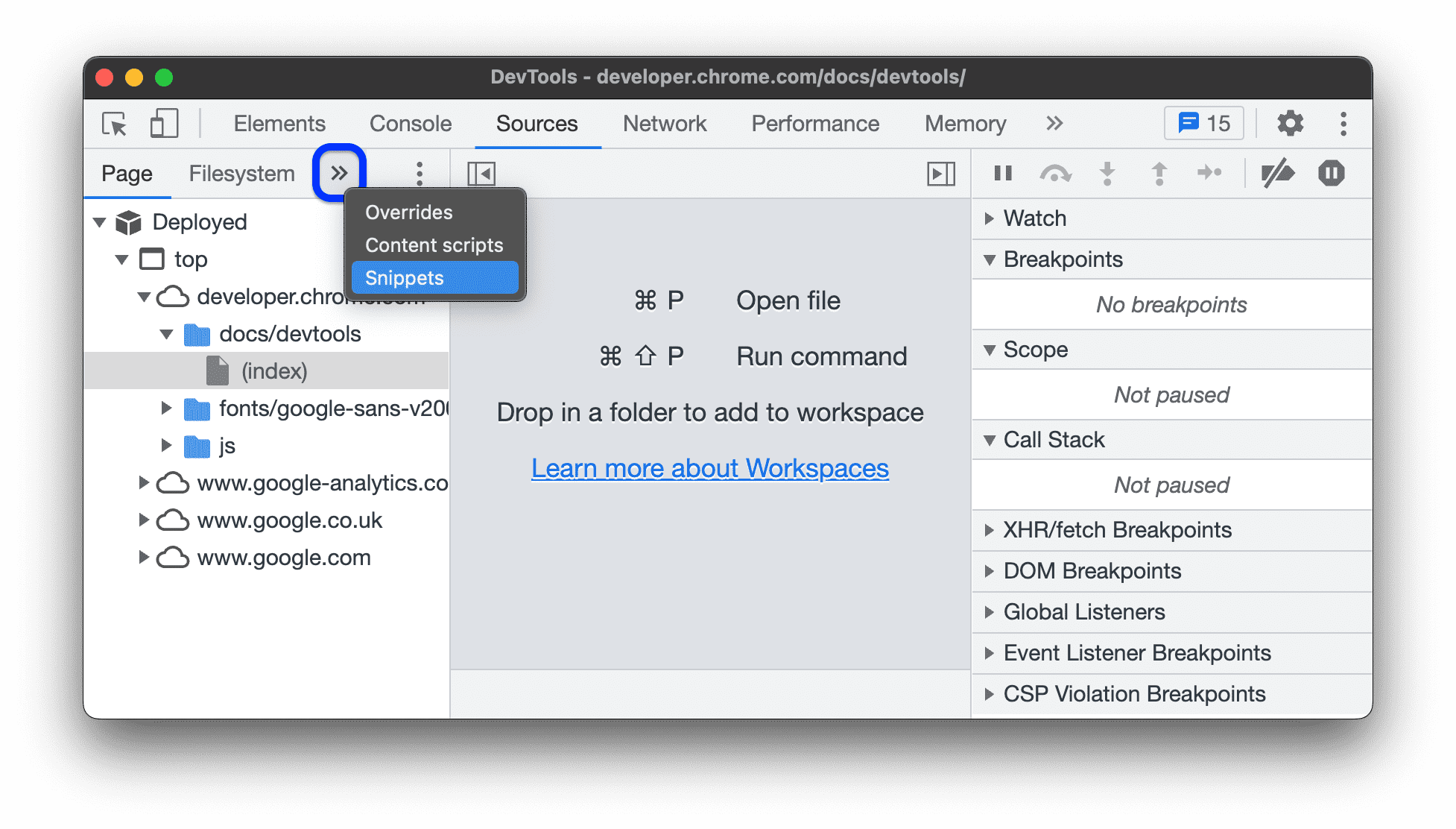Select the Snippets menu item
Screen dimensions: 1456x829
coord(433,278)
